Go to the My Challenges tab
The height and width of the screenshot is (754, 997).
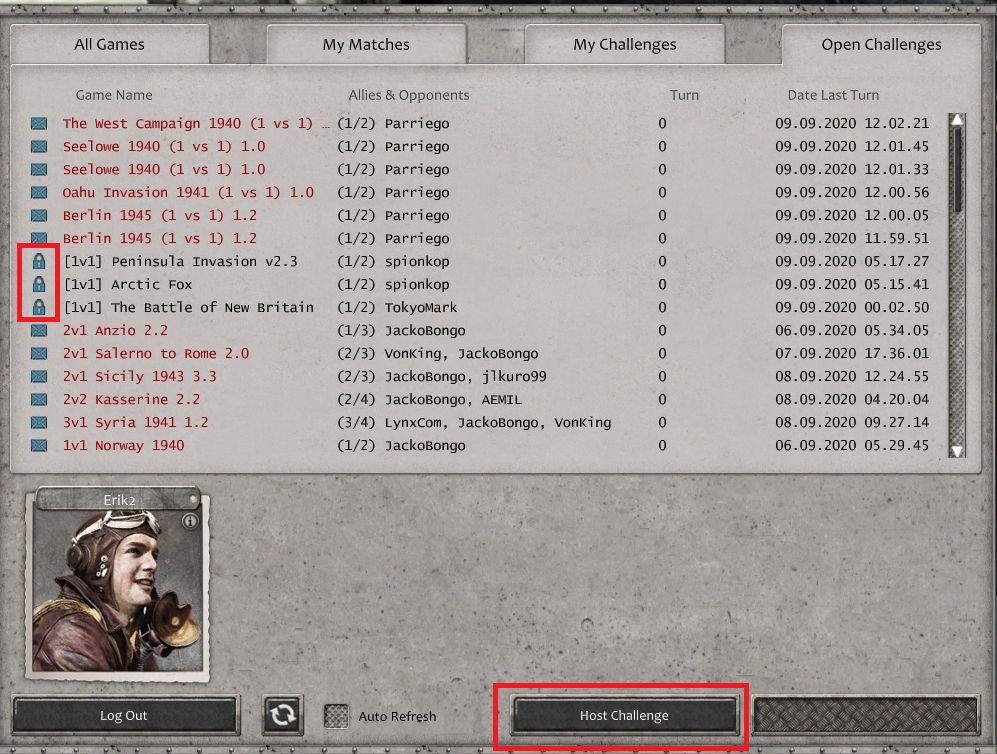(x=624, y=45)
